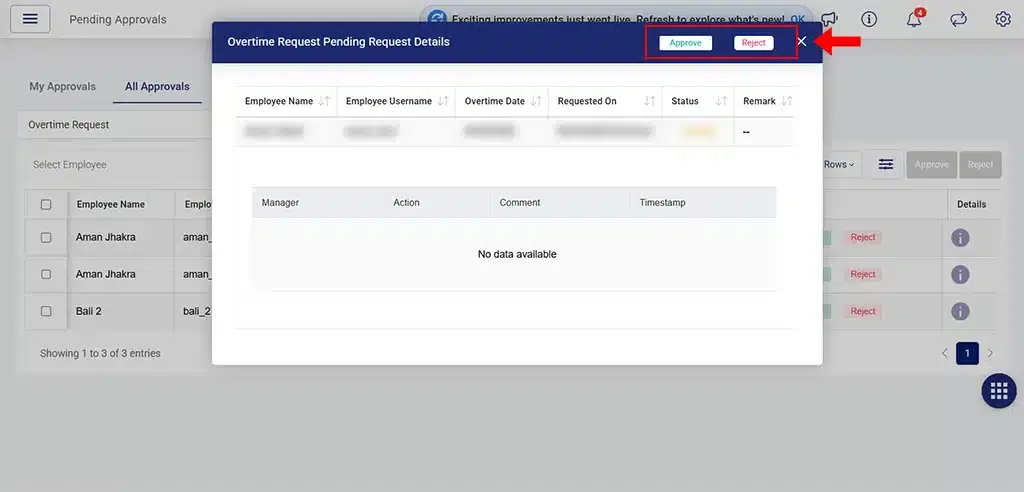Click the Details column header

pyautogui.click(x=972, y=205)
